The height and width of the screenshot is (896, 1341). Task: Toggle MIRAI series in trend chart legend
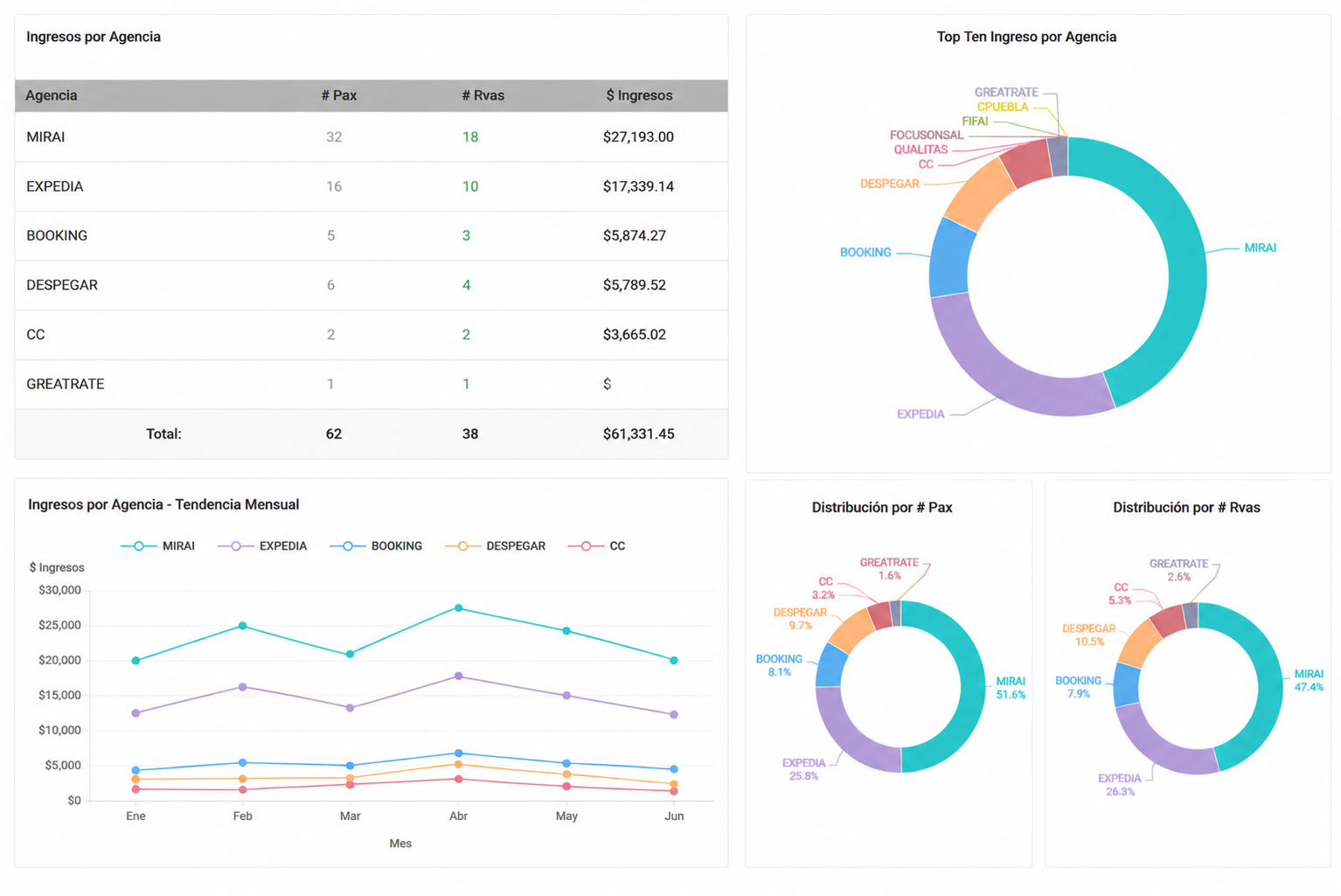tap(158, 546)
